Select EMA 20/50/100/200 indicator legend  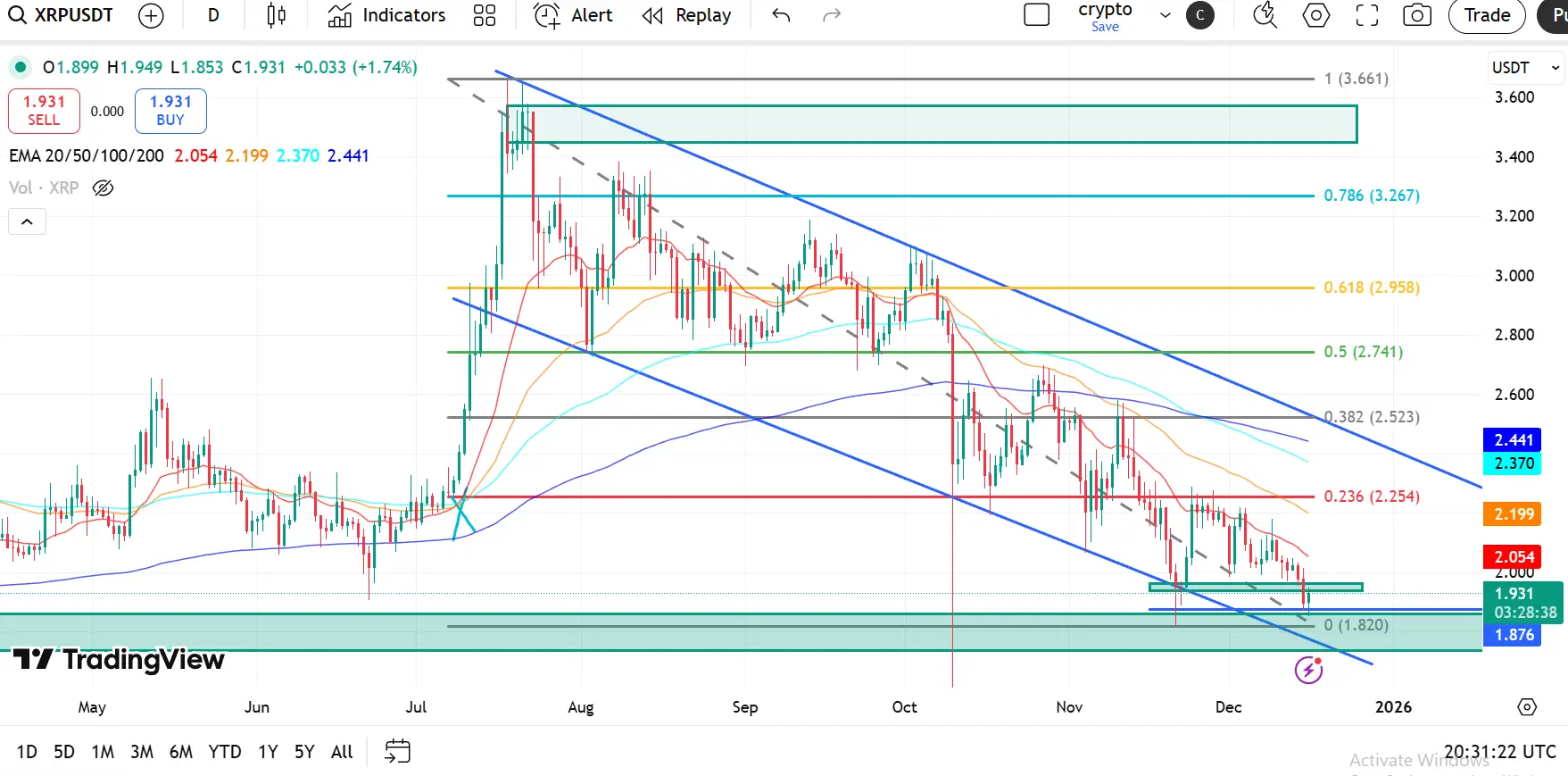click(87, 155)
